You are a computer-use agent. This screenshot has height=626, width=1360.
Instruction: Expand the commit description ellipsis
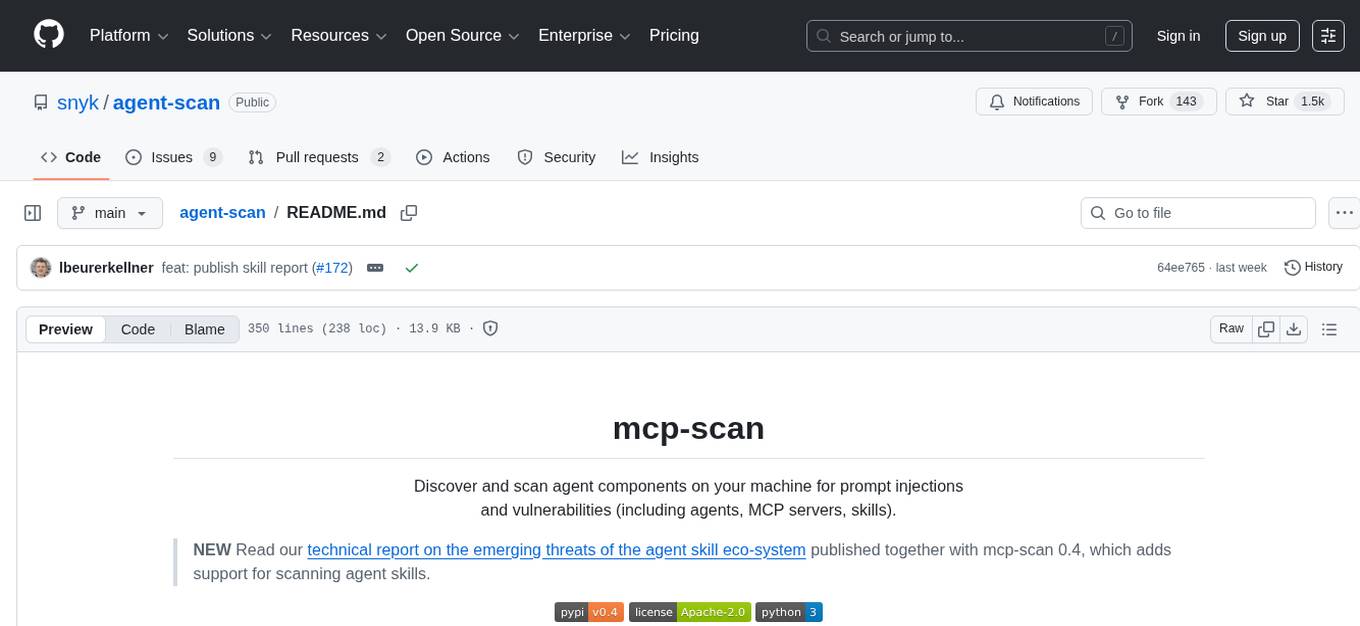(375, 268)
